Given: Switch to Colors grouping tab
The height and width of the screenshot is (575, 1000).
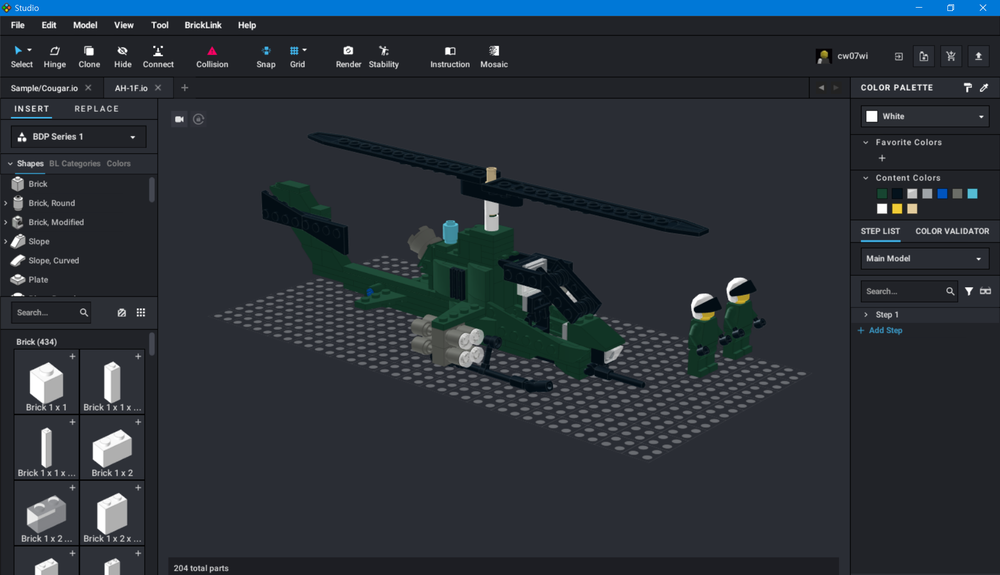Looking at the screenshot, I should [119, 164].
